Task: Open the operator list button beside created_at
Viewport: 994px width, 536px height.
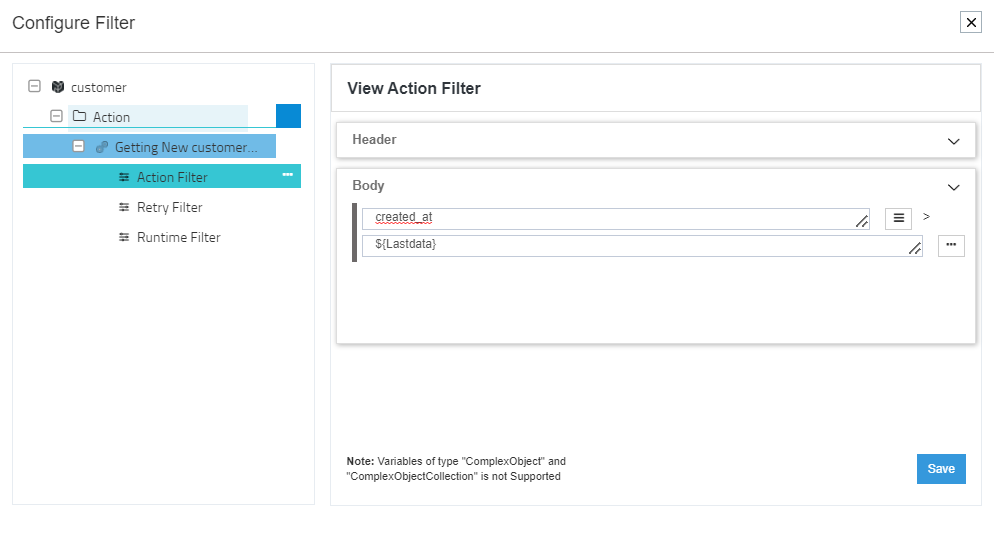Action: 898,218
